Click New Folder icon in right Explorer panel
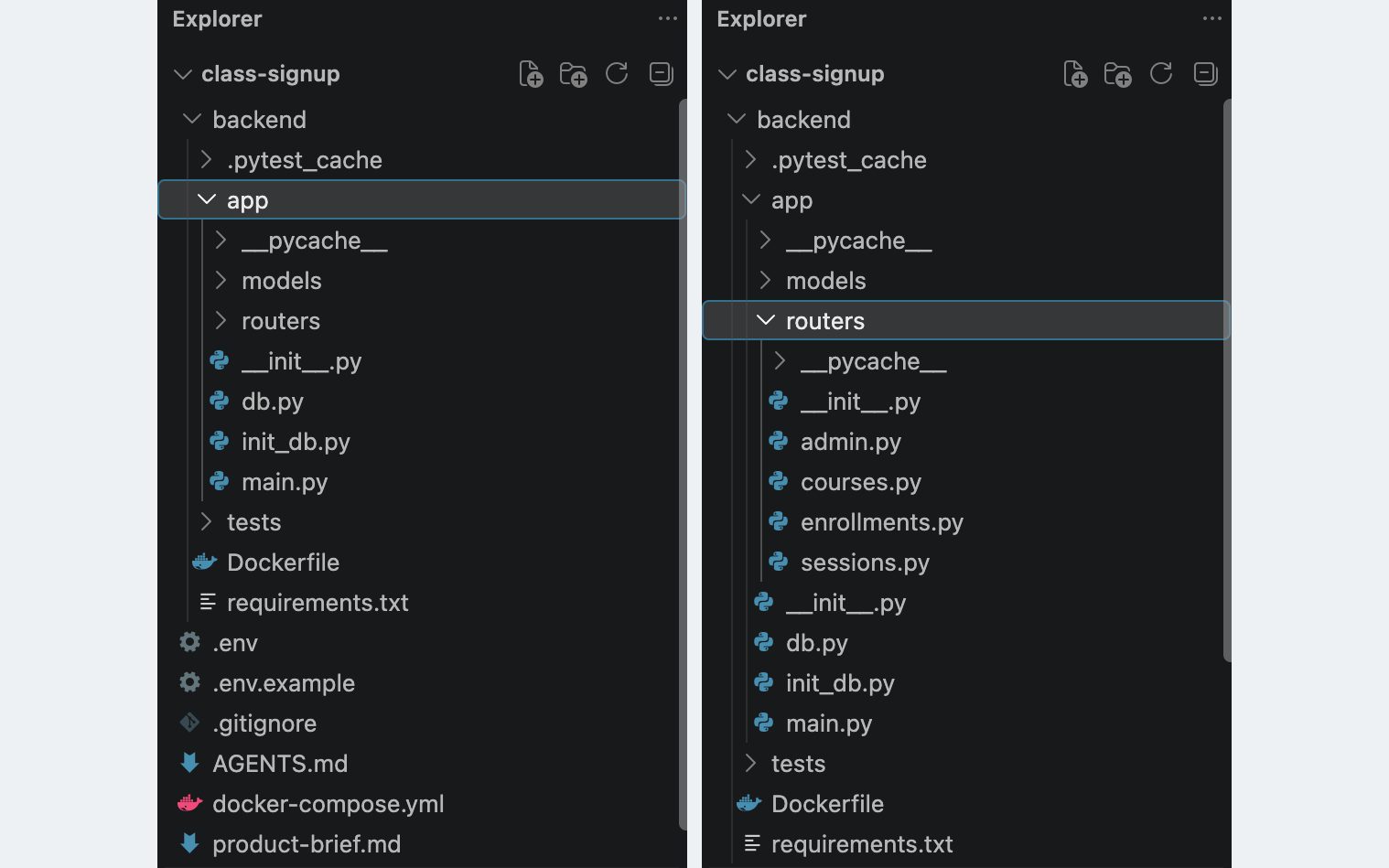The image size is (1389, 868). [1118, 74]
